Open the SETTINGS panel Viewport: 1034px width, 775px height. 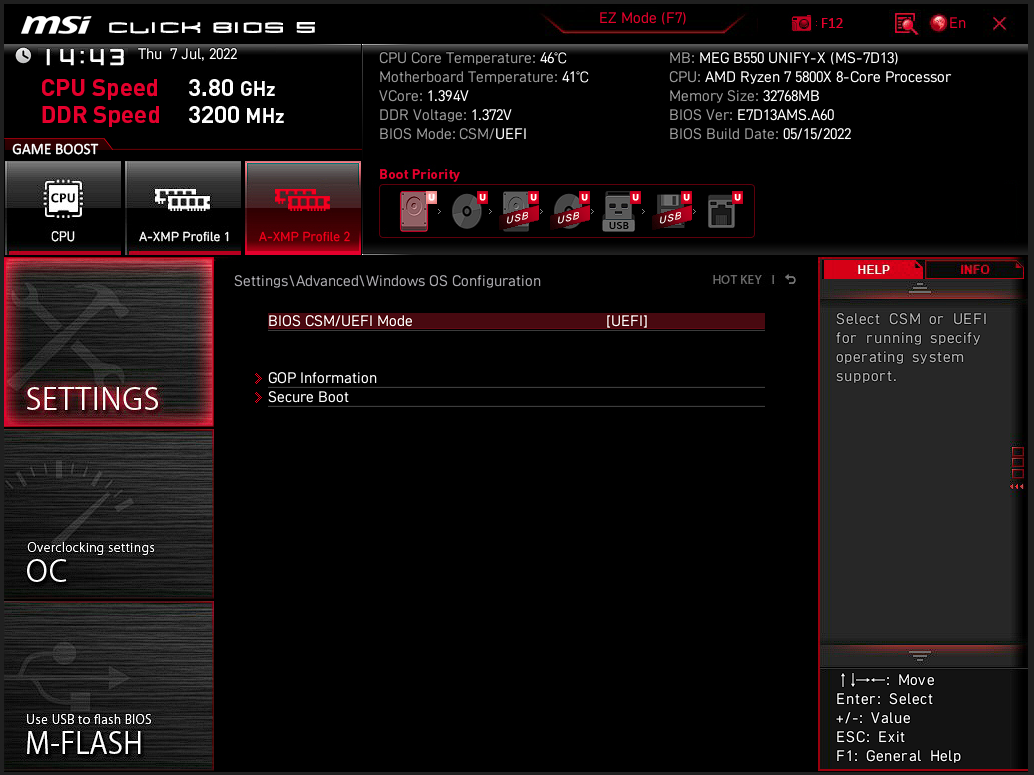click(109, 342)
